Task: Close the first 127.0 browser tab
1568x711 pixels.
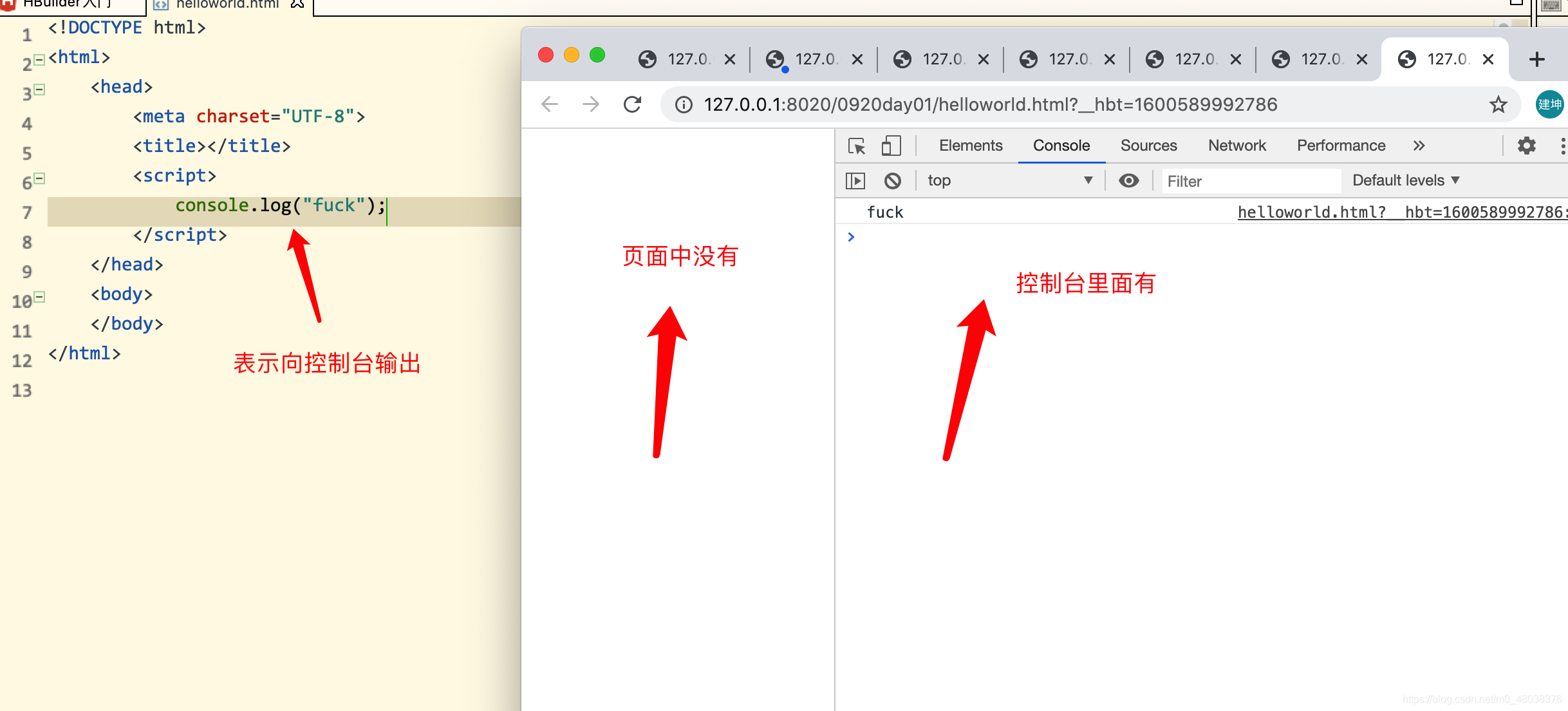Action: 730,59
